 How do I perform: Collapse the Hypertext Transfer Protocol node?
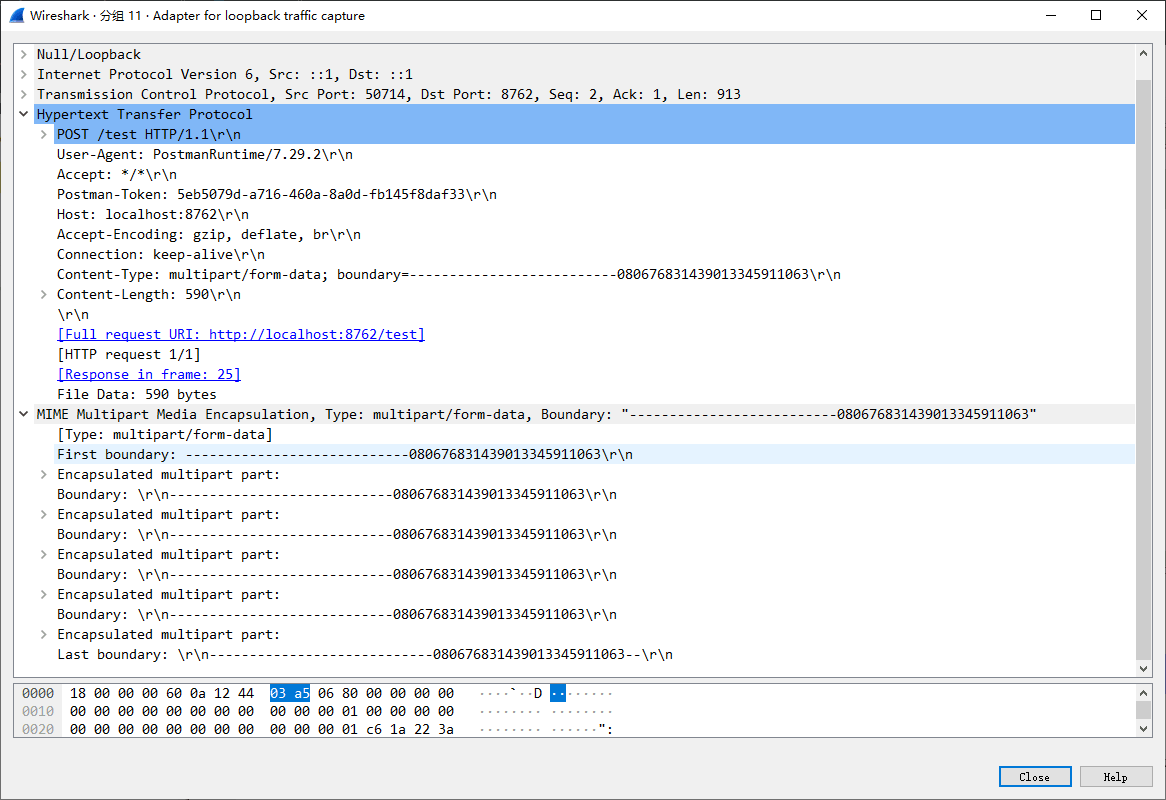24,114
